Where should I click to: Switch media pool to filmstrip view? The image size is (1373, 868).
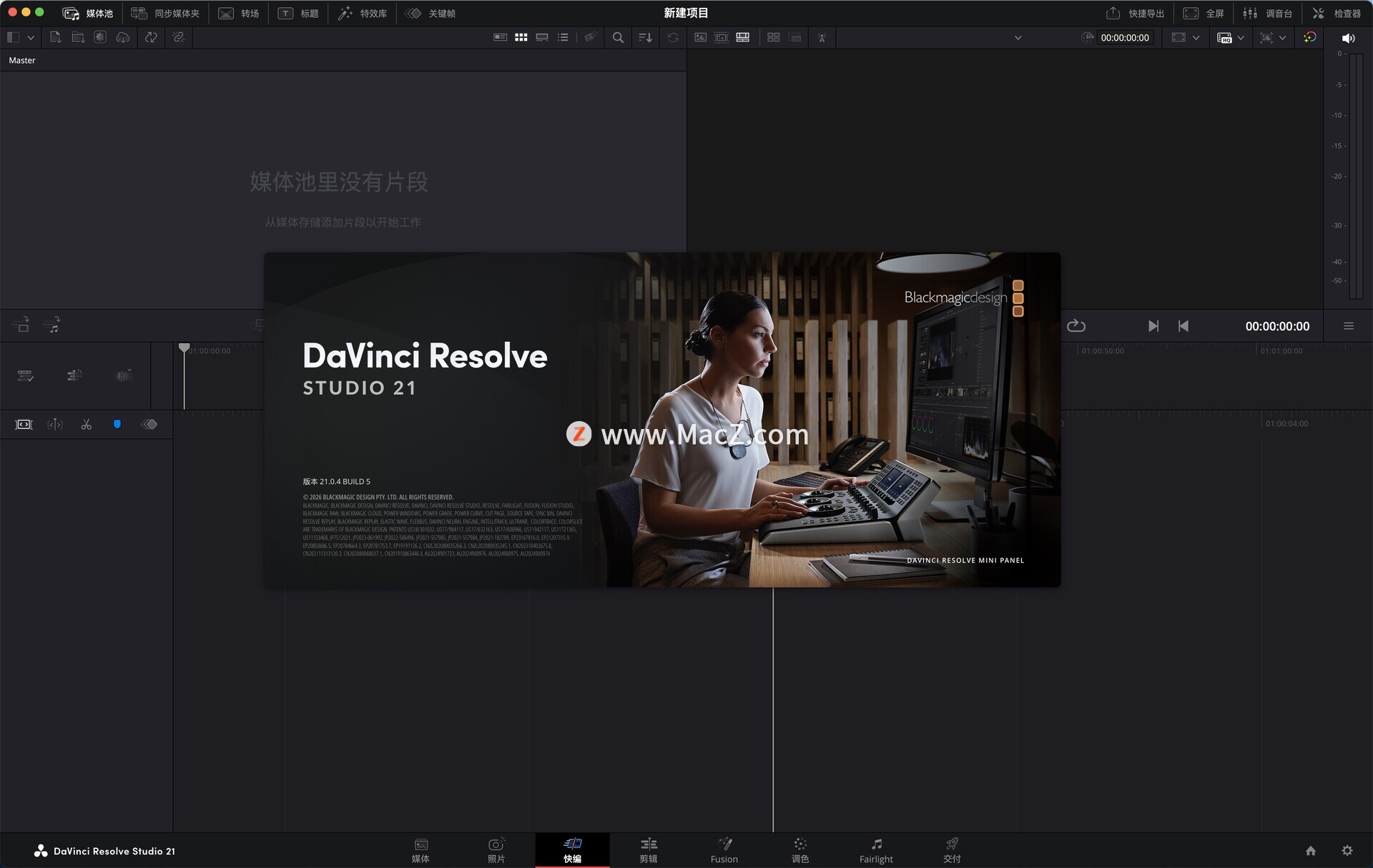tap(542, 37)
